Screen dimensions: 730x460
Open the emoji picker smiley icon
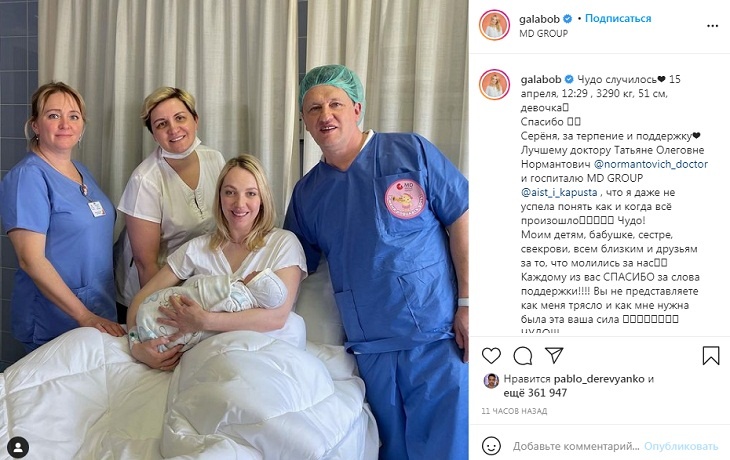491,446
